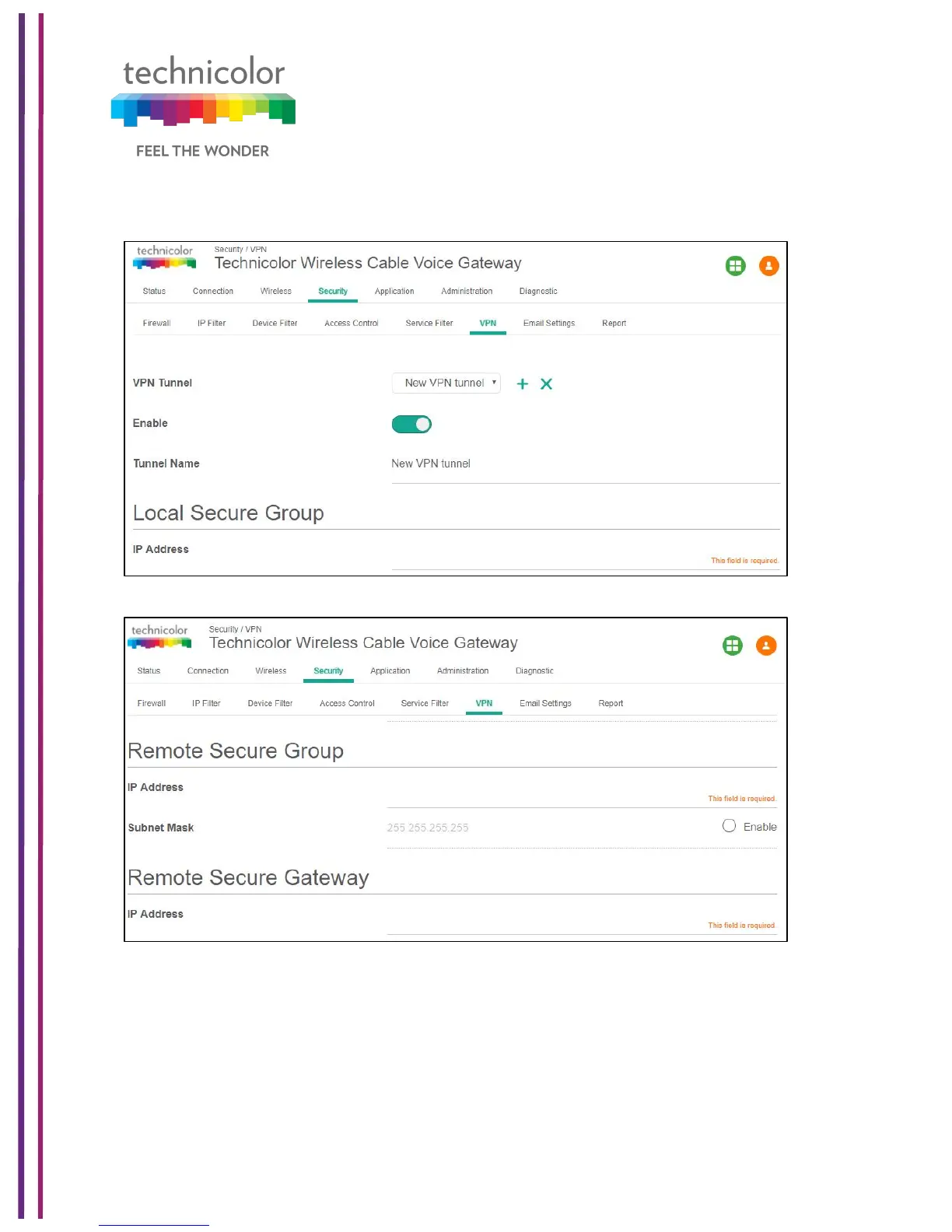Open the New VPN tunnel dropdown
The image size is (952, 1232).
[x=446, y=383]
